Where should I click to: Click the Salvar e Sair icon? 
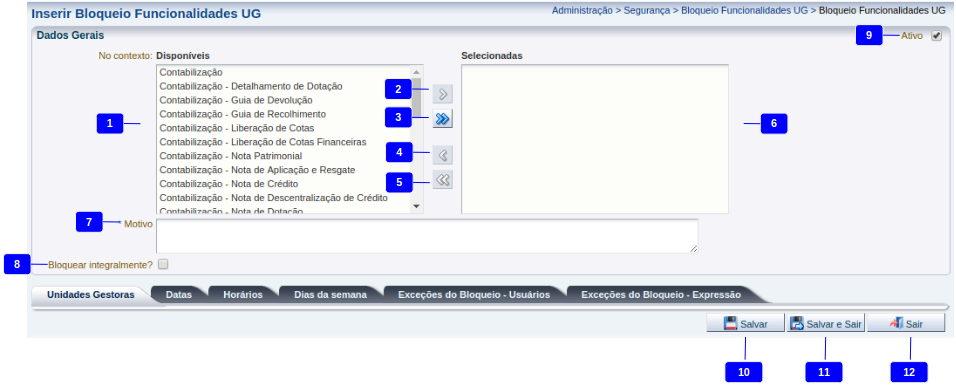coord(796,324)
